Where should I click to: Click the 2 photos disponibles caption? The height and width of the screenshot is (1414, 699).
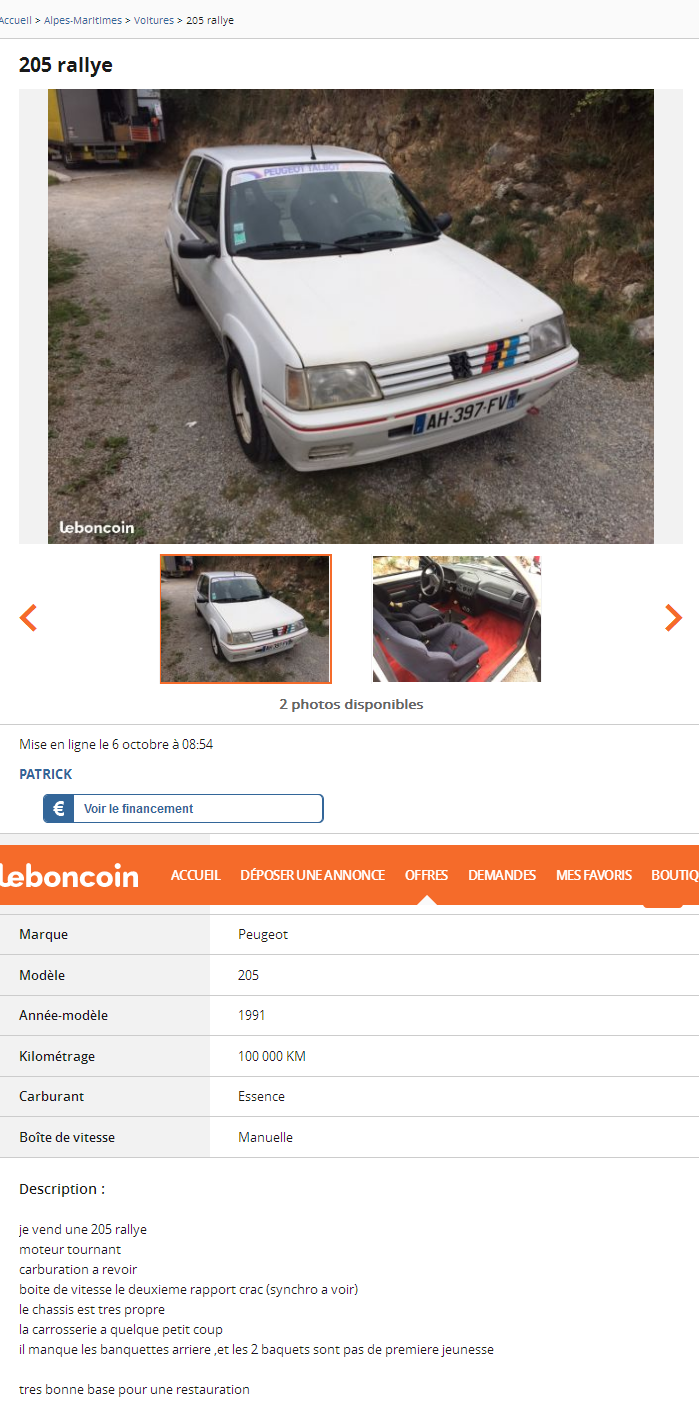[351, 704]
